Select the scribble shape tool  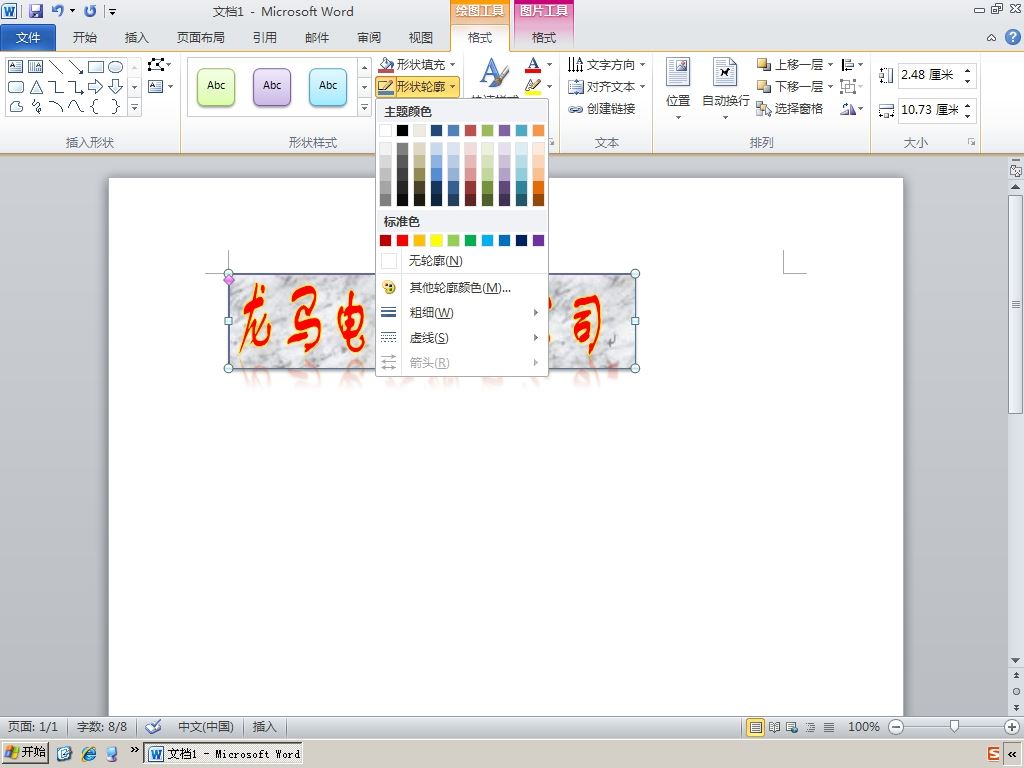pos(36,106)
